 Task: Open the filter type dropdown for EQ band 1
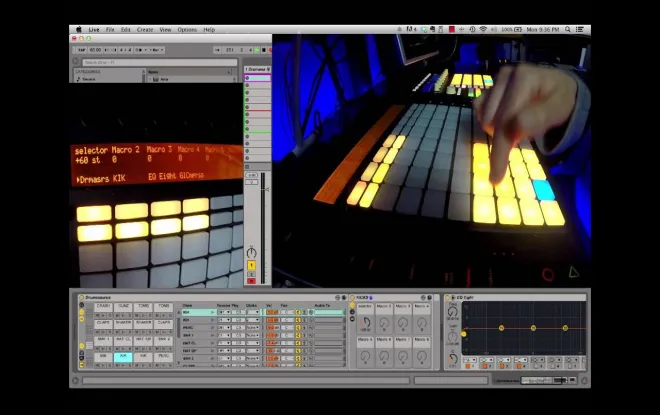click(x=469, y=360)
